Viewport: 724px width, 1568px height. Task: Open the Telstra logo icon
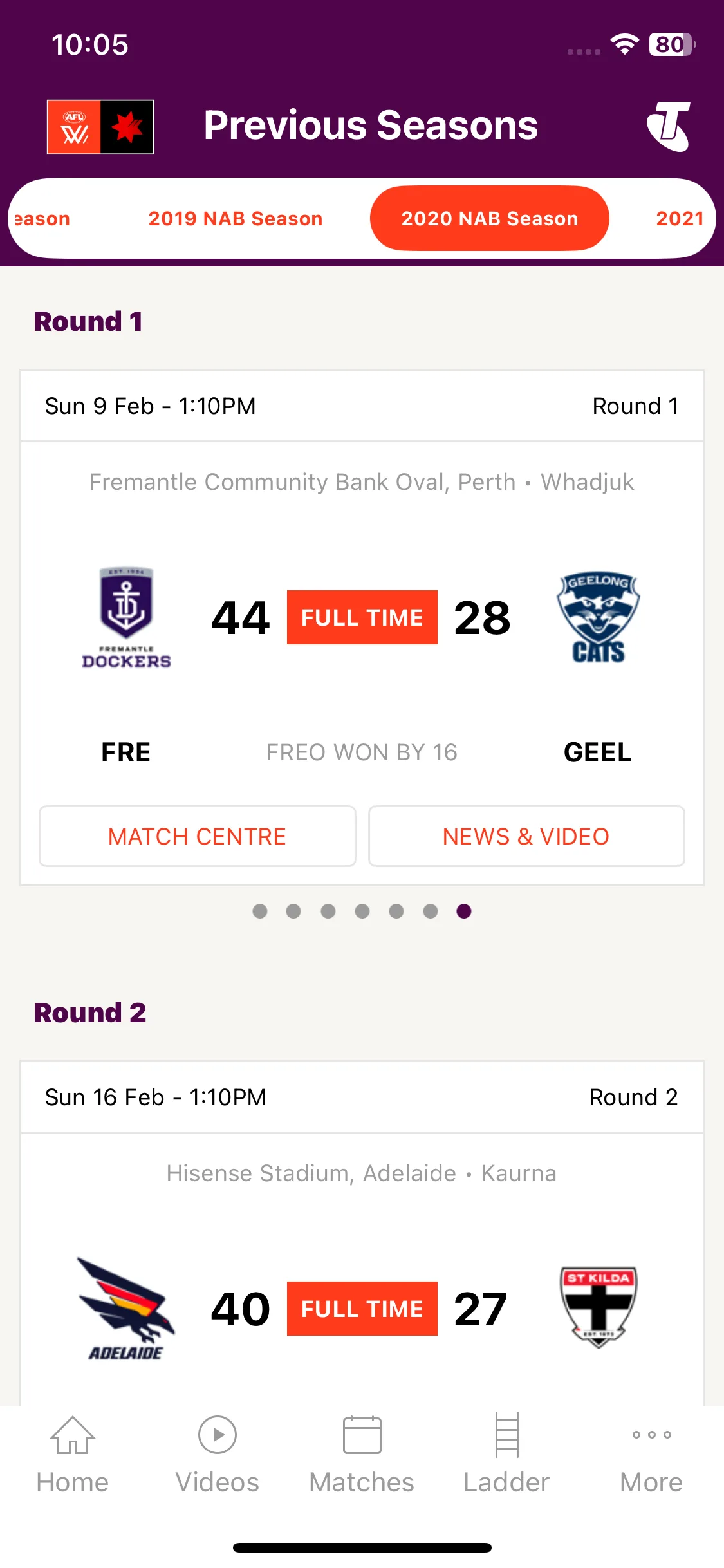click(669, 126)
